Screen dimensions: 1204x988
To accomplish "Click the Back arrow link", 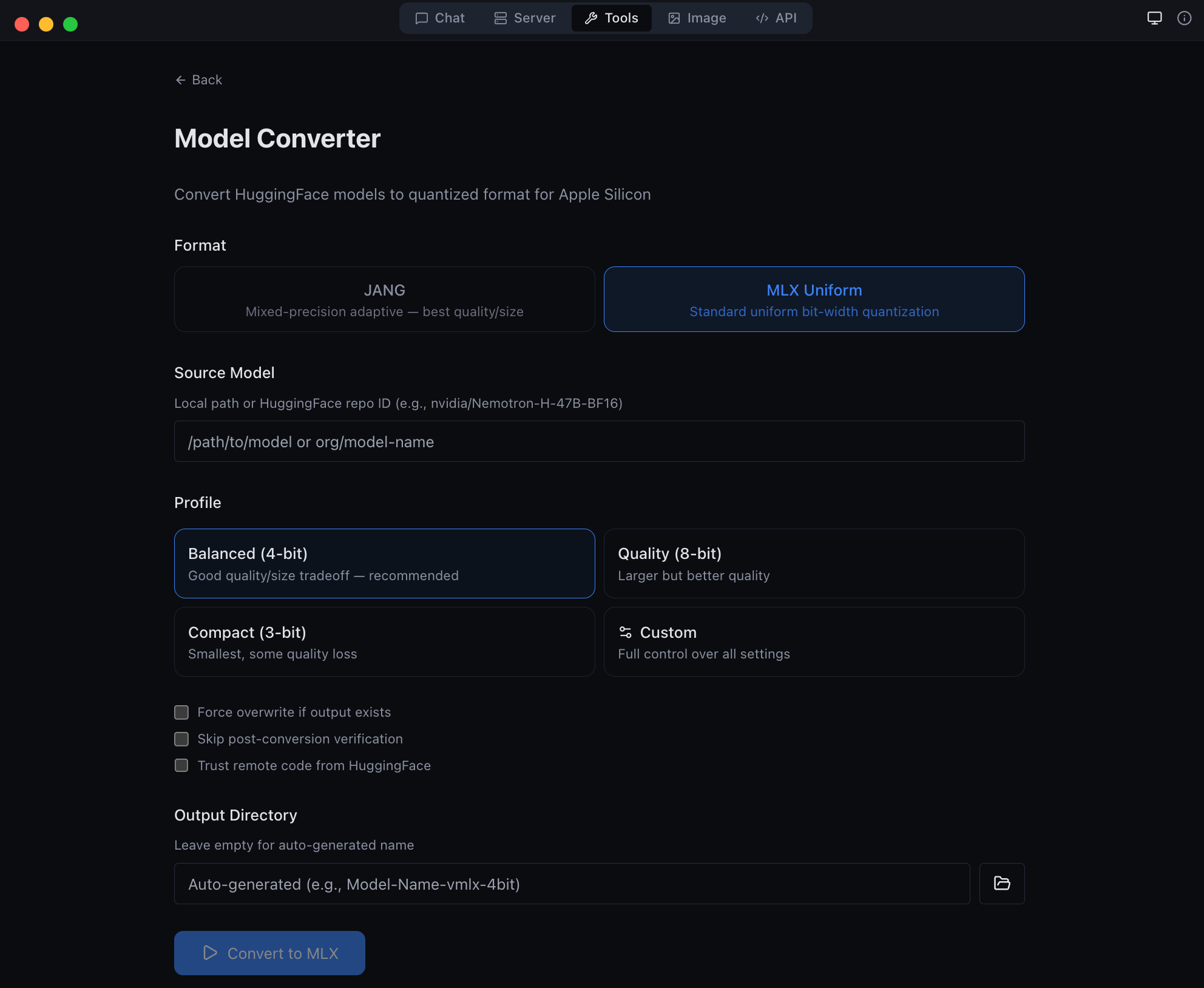I will point(198,80).
